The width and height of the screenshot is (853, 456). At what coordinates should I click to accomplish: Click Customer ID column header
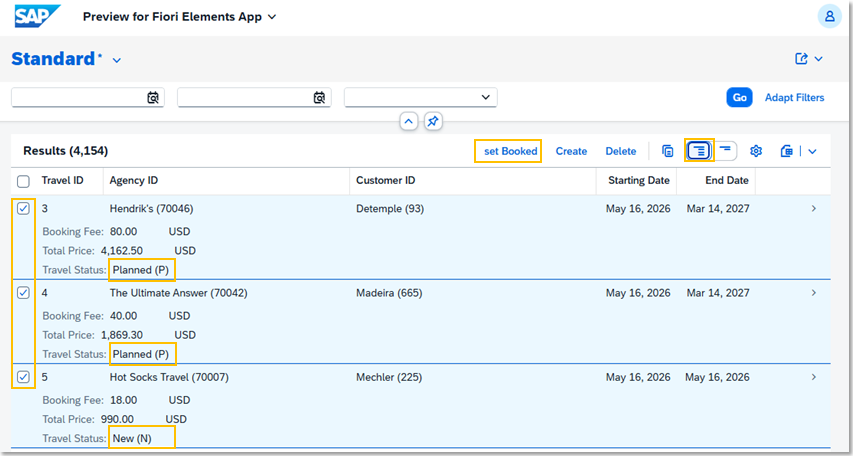coord(386,181)
